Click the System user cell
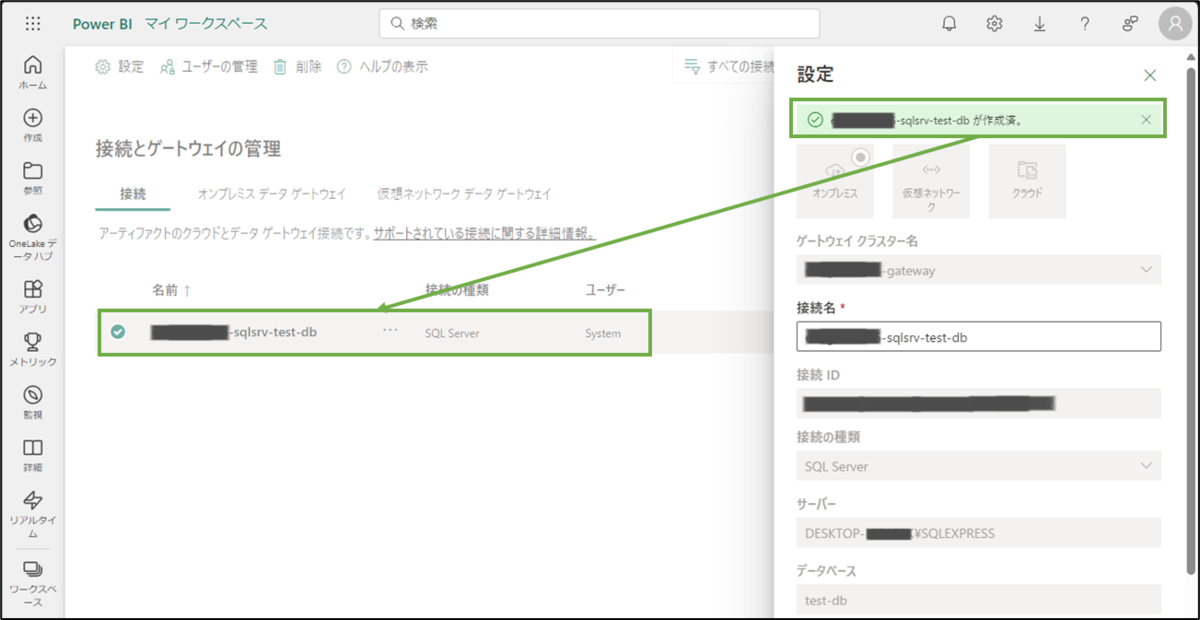 pyautogui.click(x=603, y=333)
